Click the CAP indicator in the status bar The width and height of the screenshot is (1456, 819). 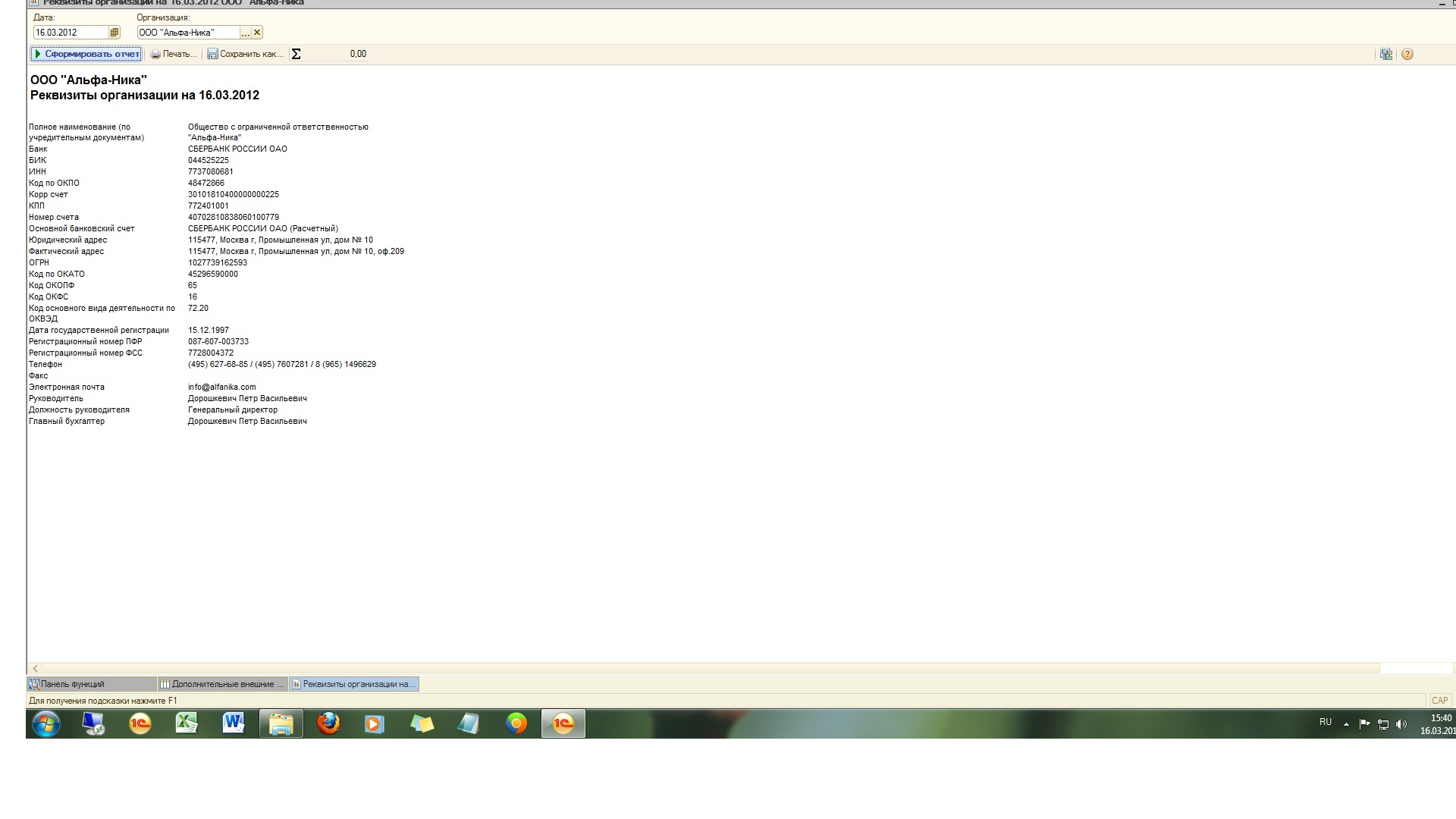[x=1439, y=701]
